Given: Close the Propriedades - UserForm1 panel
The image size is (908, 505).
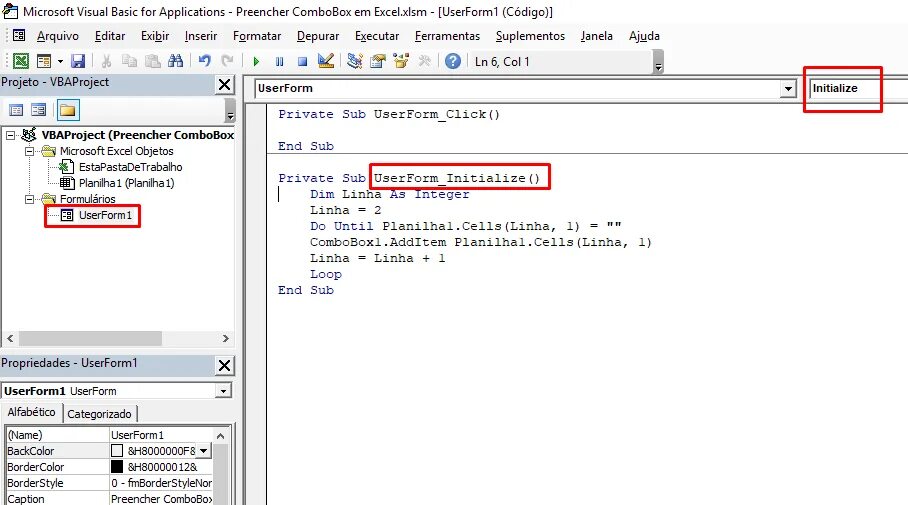Looking at the screenshot, I should (x=224, y=365).
